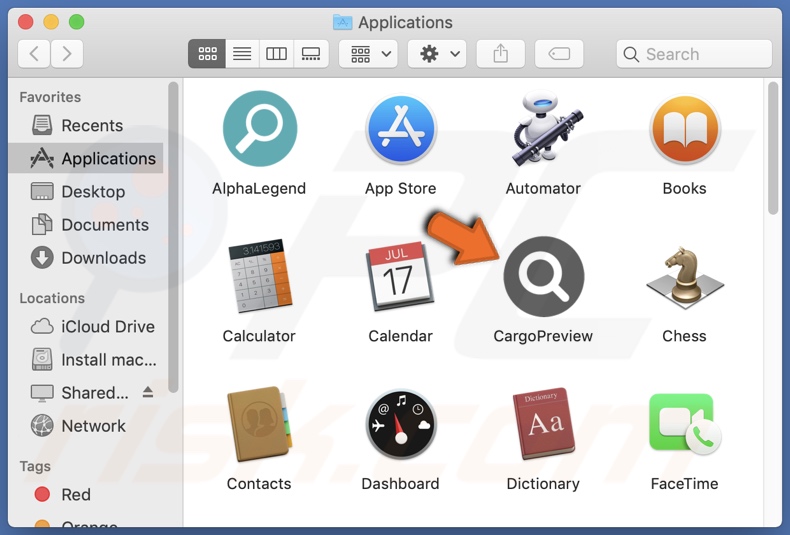Open the gear action menu
Viewport: 790px width, 535px height.
(437, 53)
